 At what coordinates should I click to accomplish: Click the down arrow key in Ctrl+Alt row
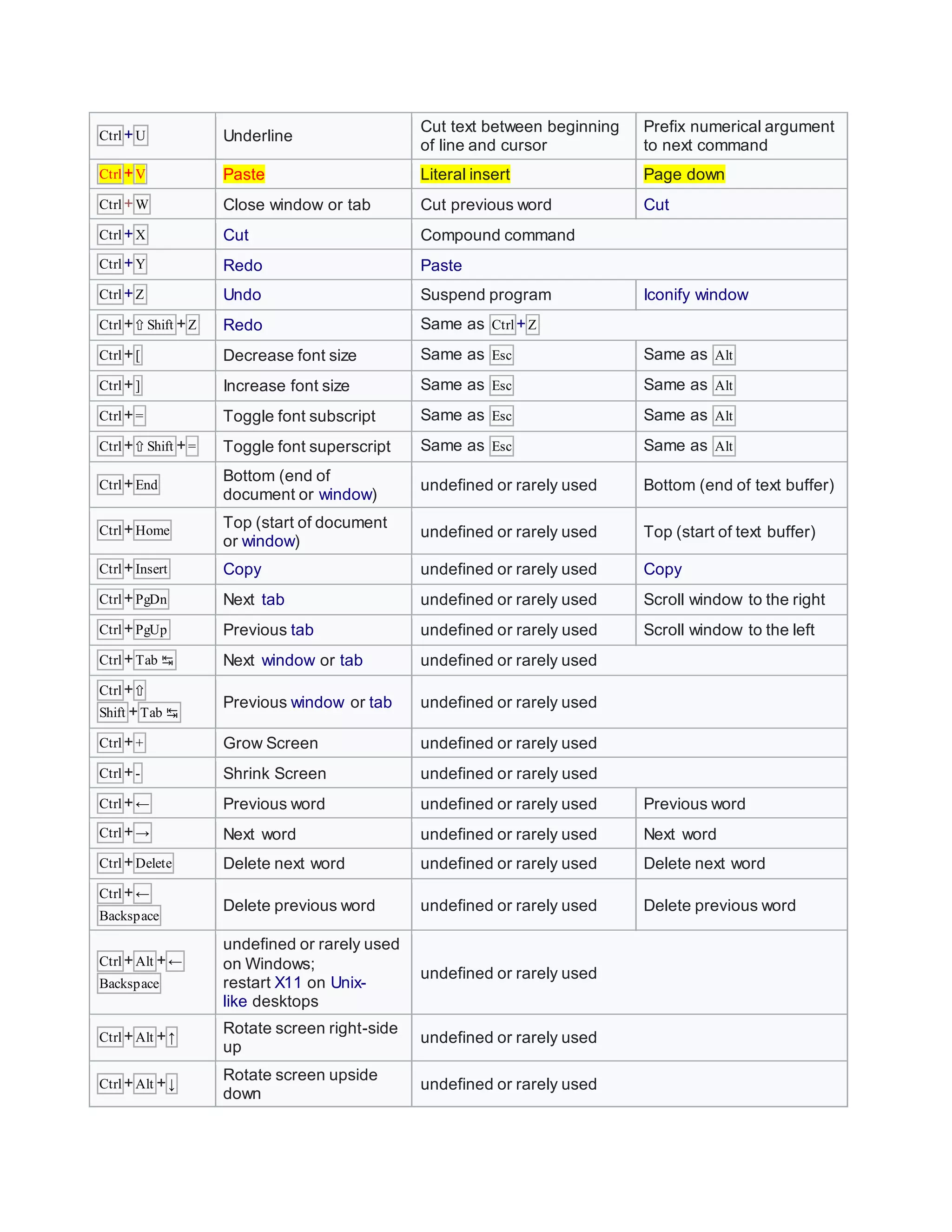click(172, 1084)
